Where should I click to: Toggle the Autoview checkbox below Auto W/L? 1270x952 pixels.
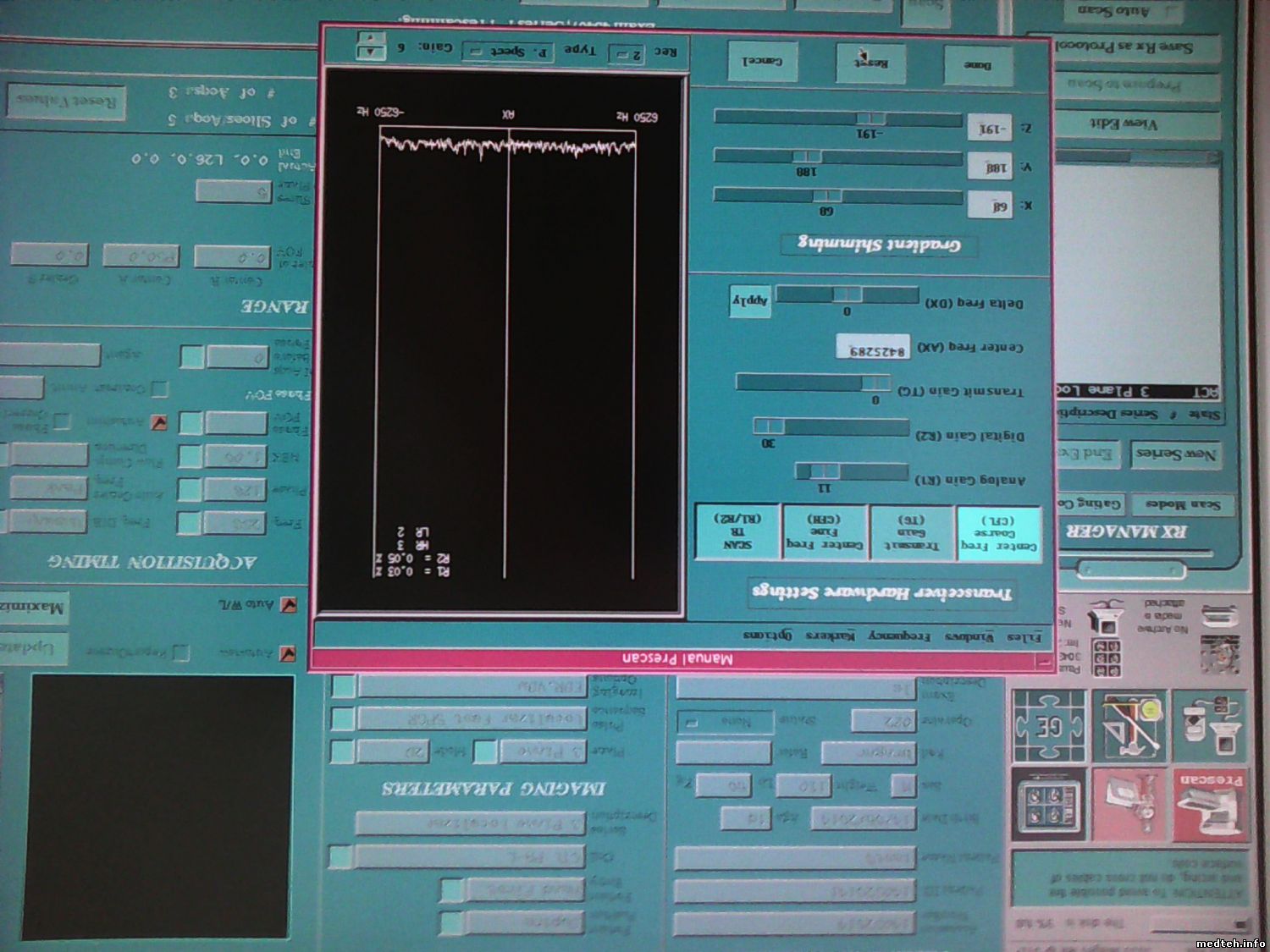[x=288, y=654]
